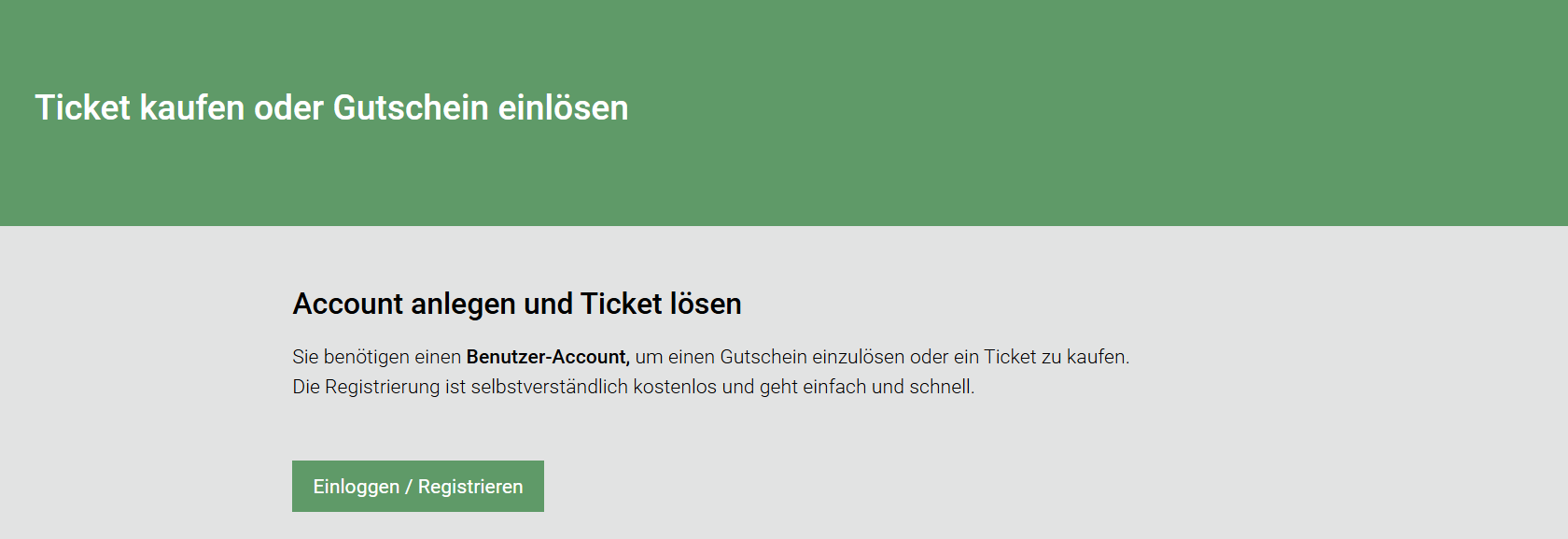Click the word Gutschein in the banner title
1568x539 pixels.
pos(411,107)
